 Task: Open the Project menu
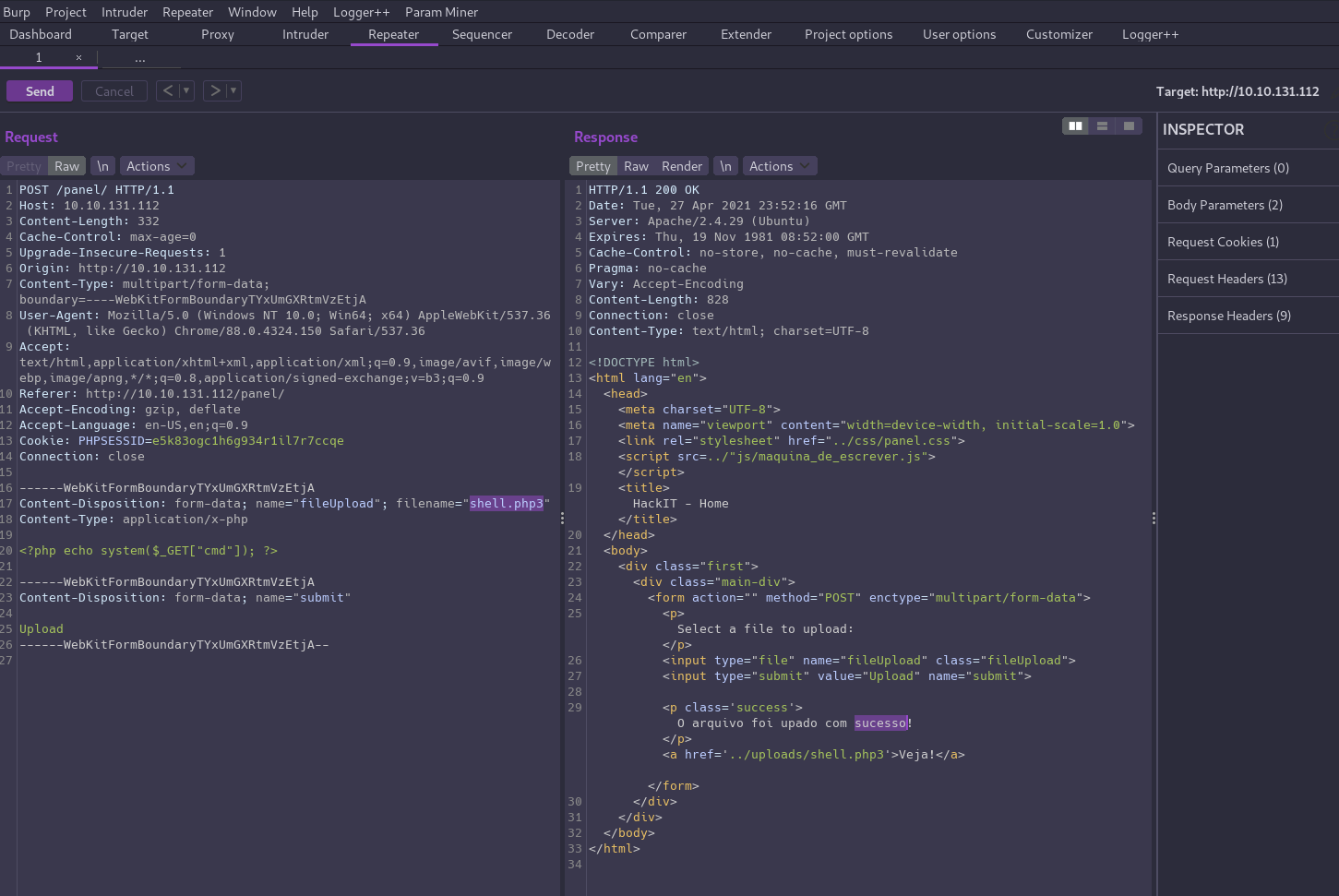click(66, 12)
